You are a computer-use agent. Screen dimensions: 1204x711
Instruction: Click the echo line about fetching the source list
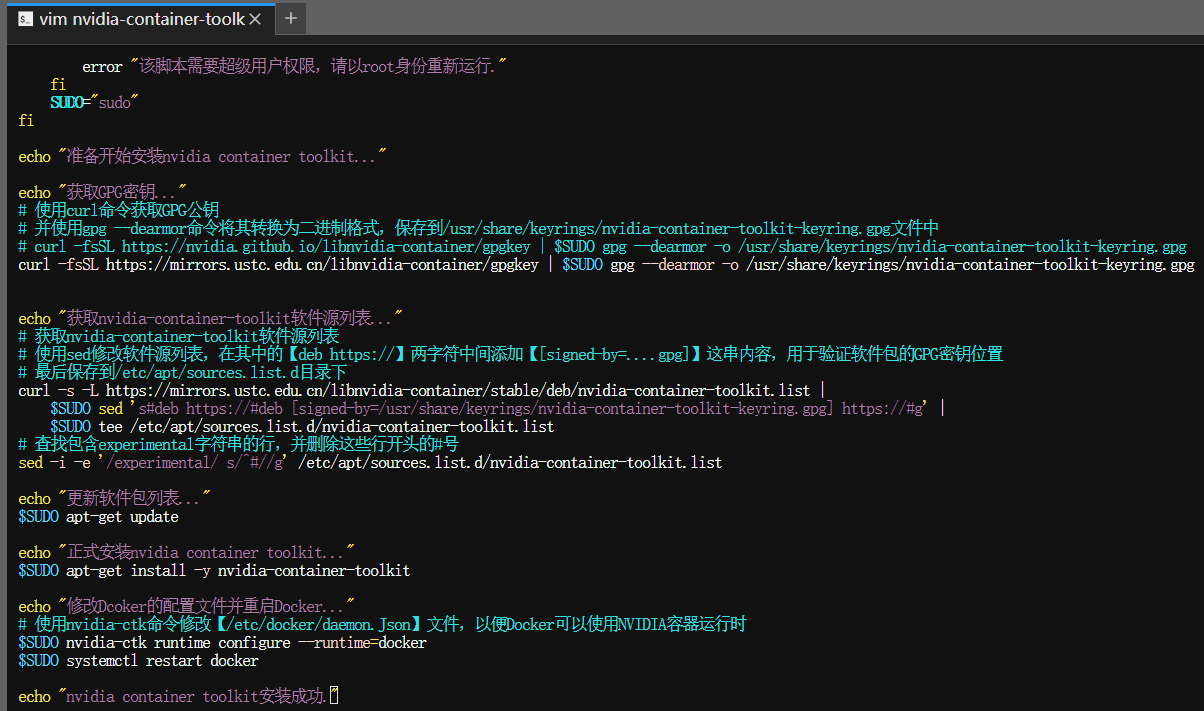tap(210, 318)
